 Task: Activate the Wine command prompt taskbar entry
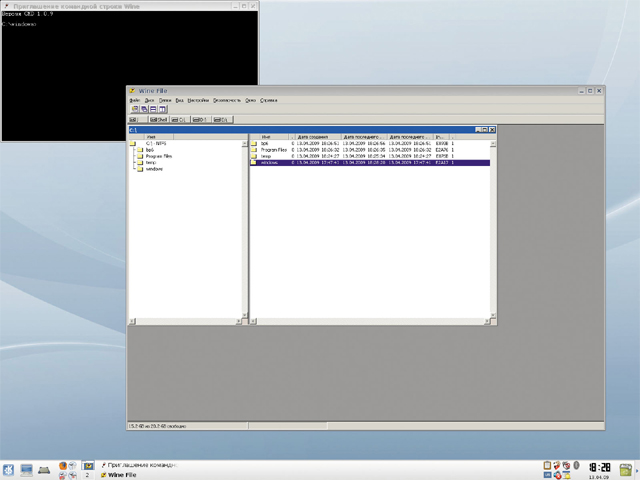[139, 465]
